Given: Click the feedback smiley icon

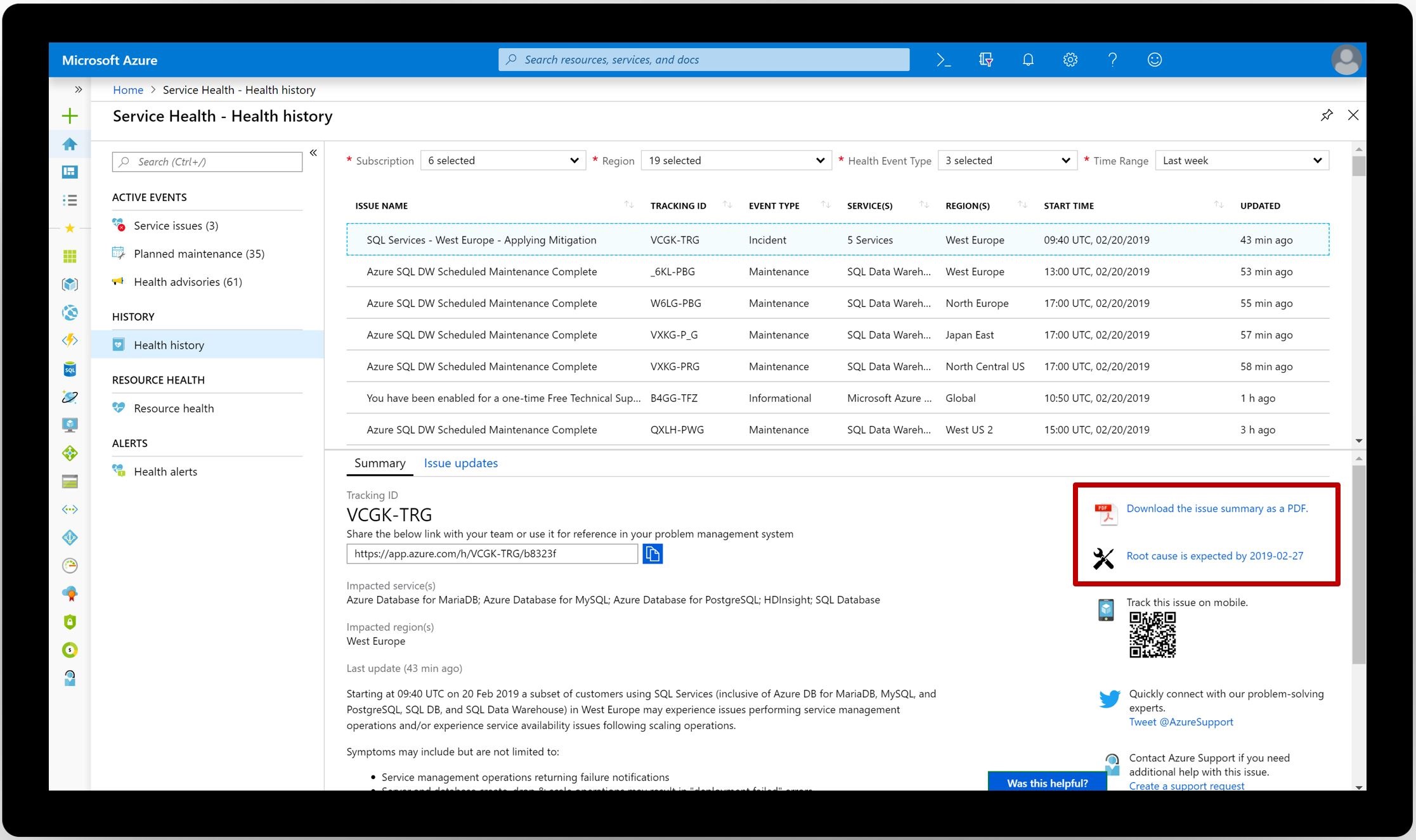Looking at the screenshot, I should [x=1154, y=60].
